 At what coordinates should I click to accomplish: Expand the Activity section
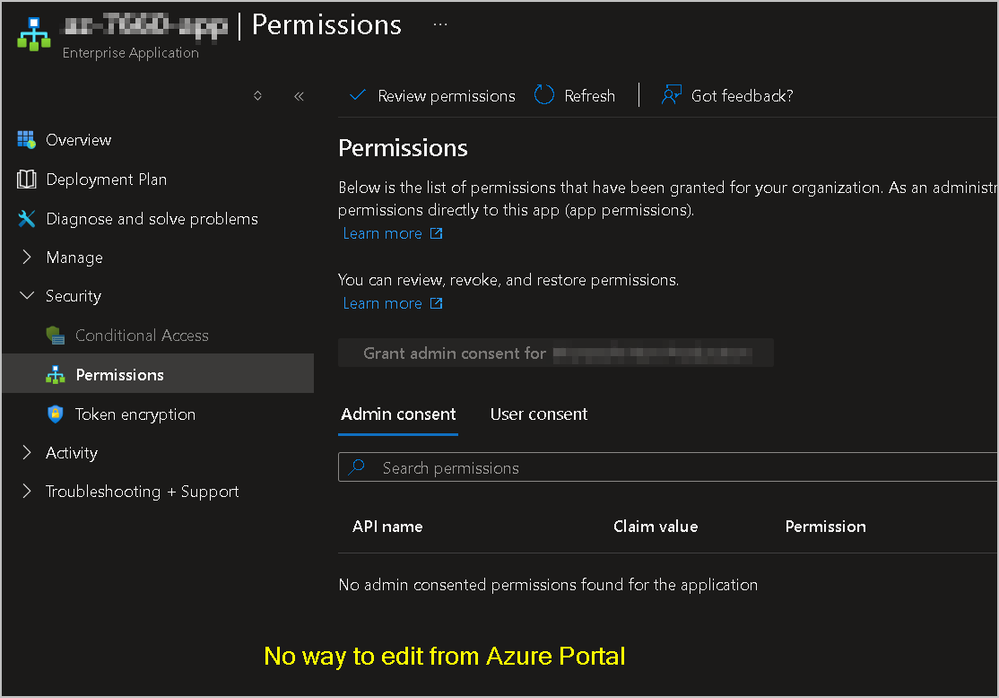(27, 453)
